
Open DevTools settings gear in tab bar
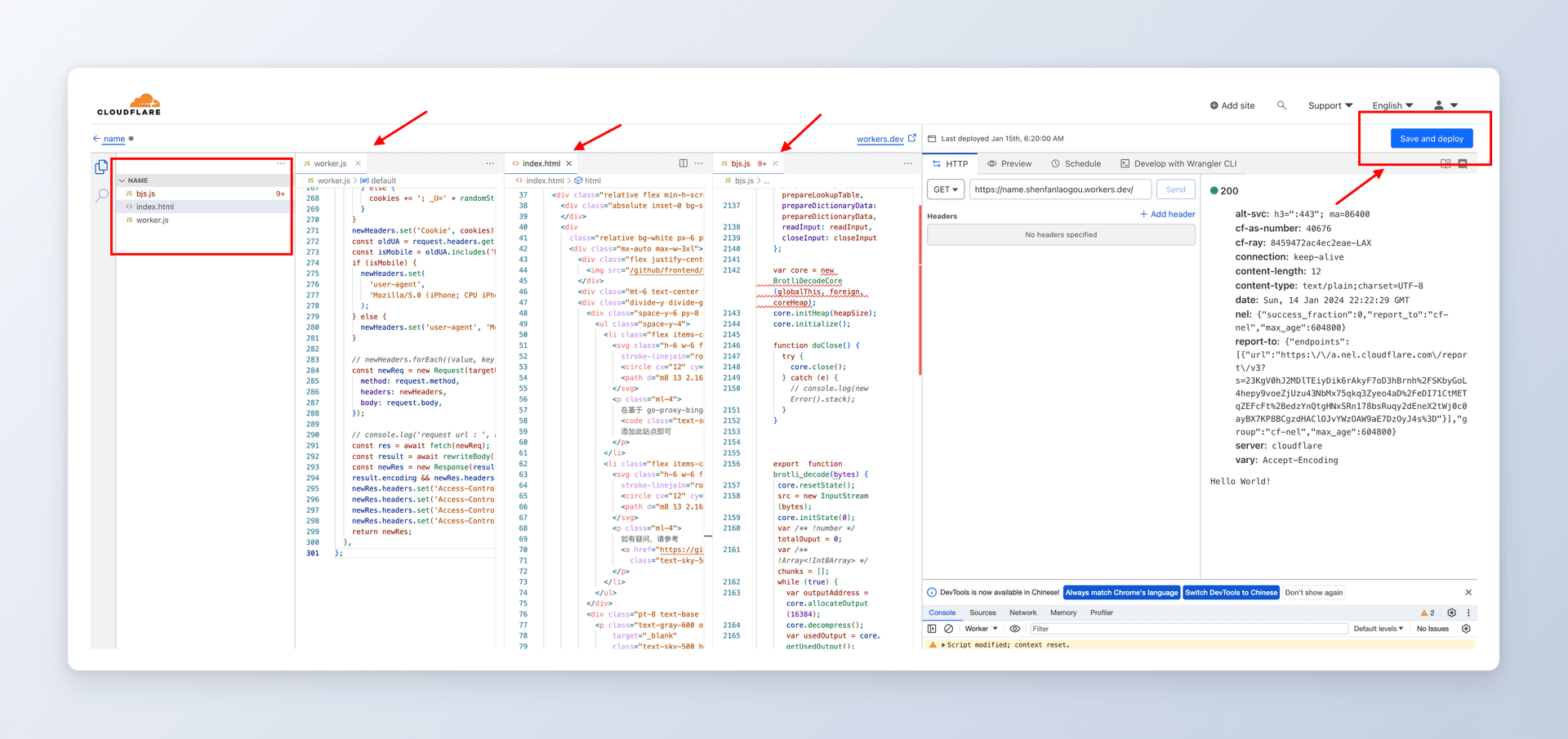(1451, 612)
